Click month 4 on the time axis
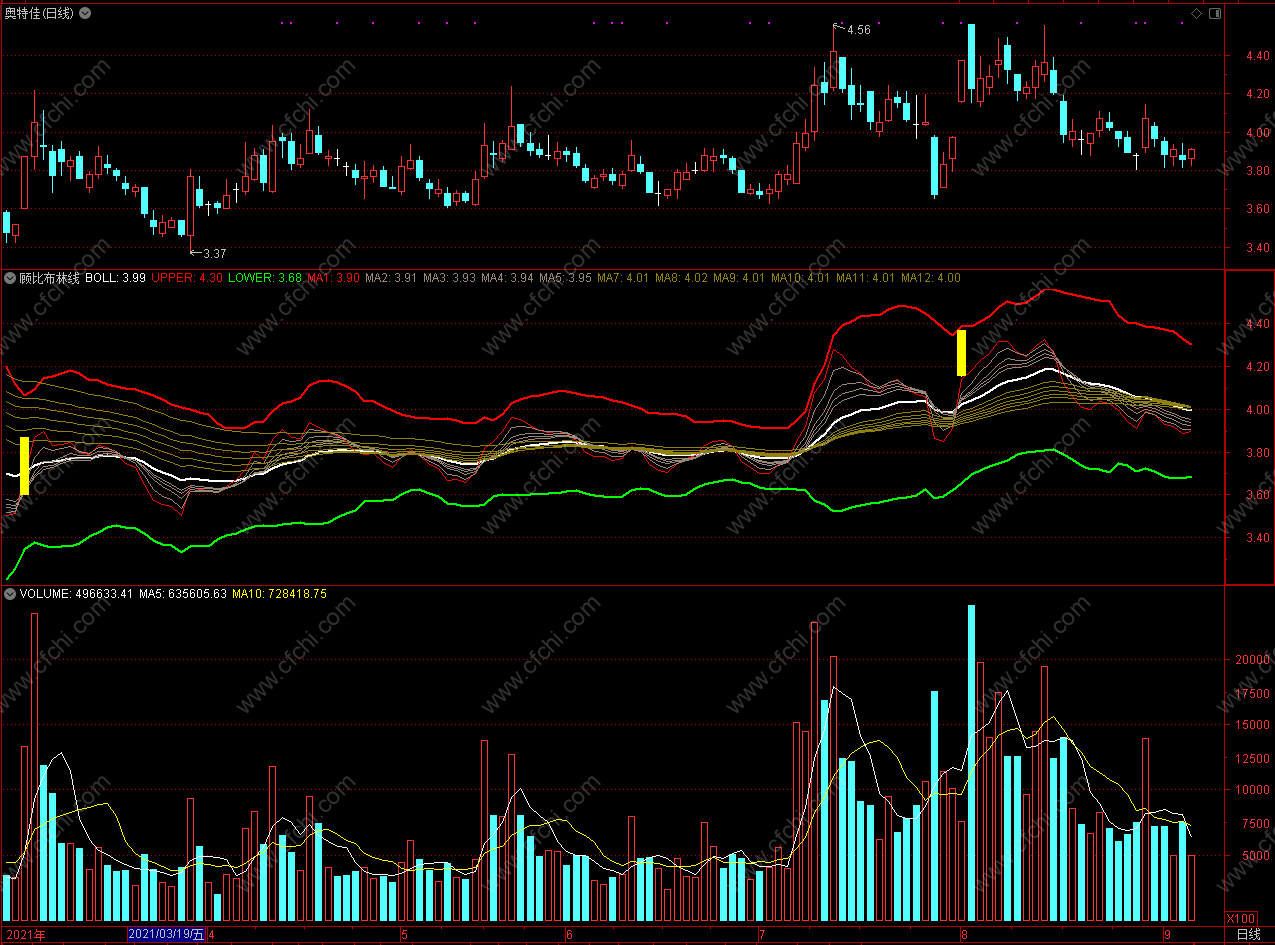Screen dimensions: 1275x945 211,935
